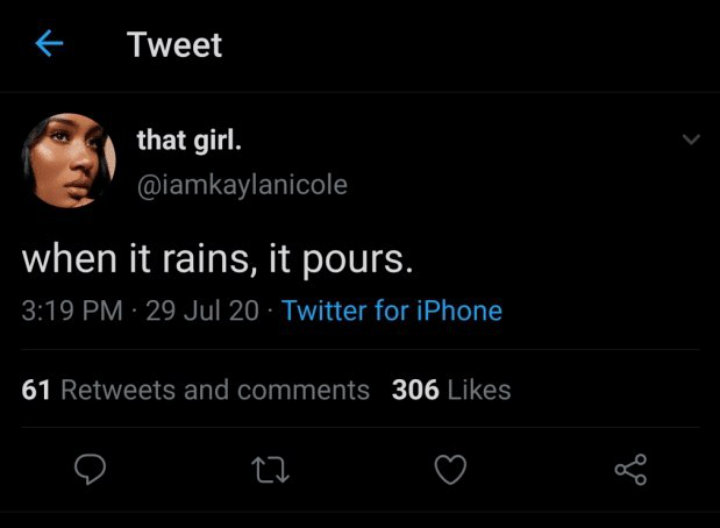This screenshot has width=720, height=528.
Task: Open the profile picture avatar
Action: coord(68,161)
